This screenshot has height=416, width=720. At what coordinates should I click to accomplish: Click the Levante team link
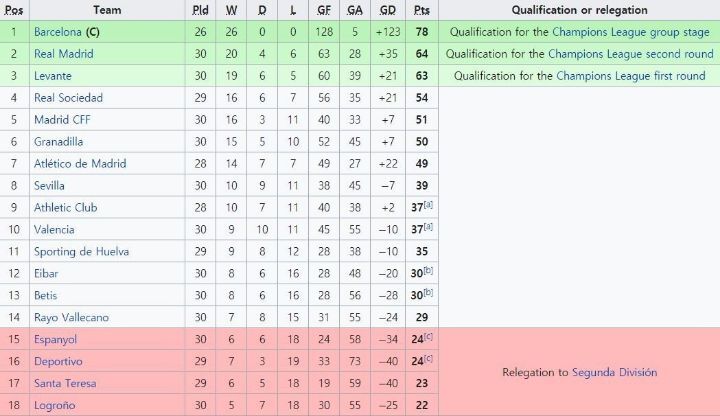(x=55, y=76)
